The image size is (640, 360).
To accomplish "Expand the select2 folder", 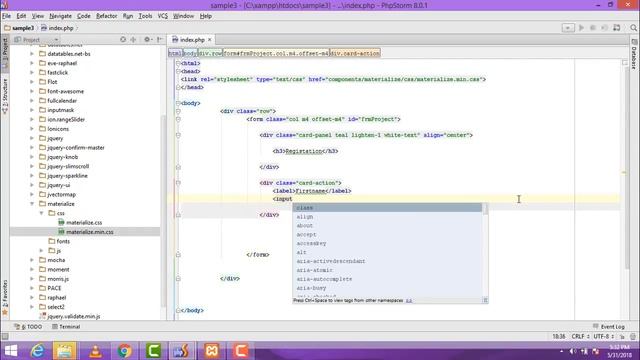I will click(x=32, y=307).
